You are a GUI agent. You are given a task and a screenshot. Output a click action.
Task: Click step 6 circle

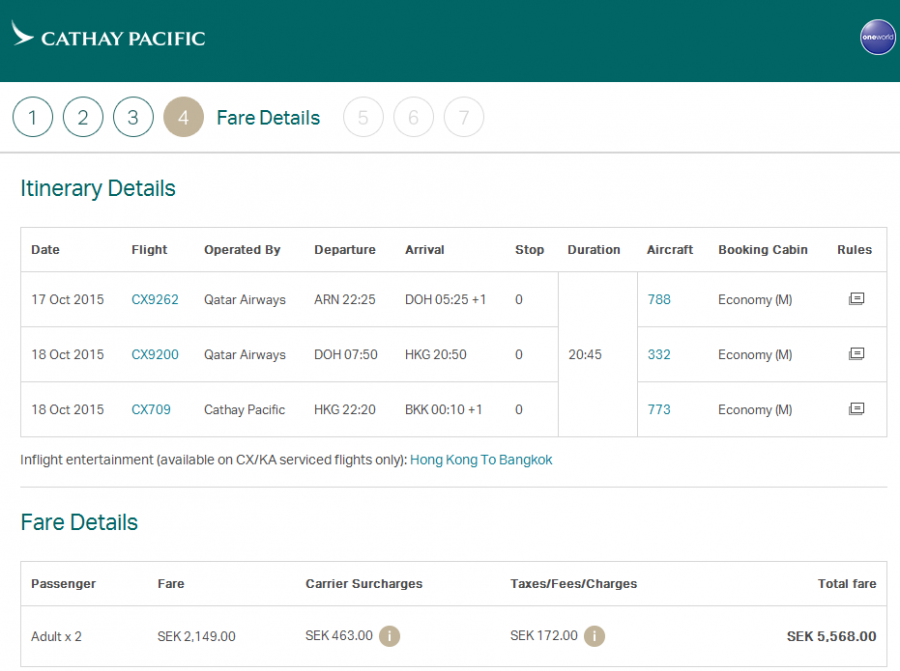click(x=413, y=118)
